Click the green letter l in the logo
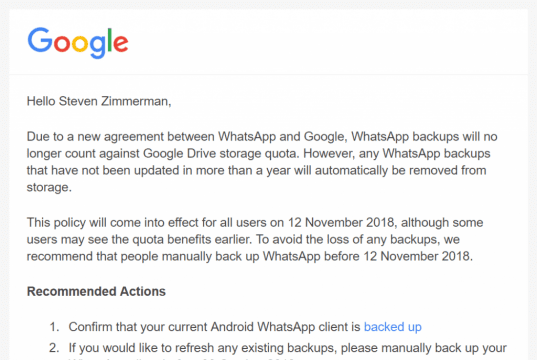 click(x=110, y=40)
